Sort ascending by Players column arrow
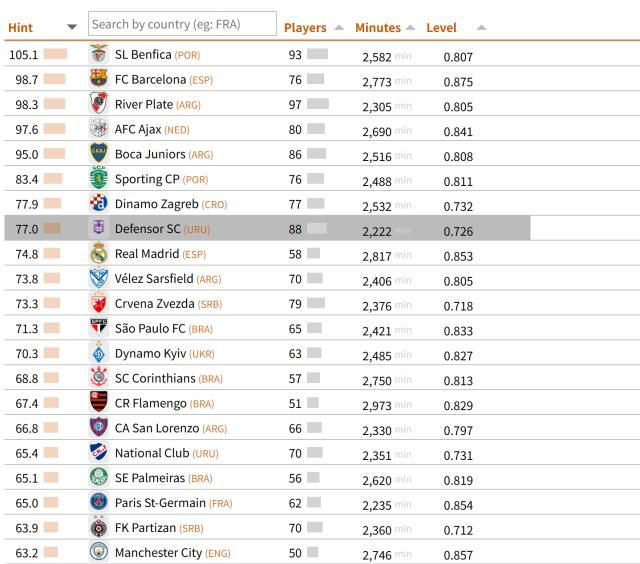 click(x=339, y=28)
